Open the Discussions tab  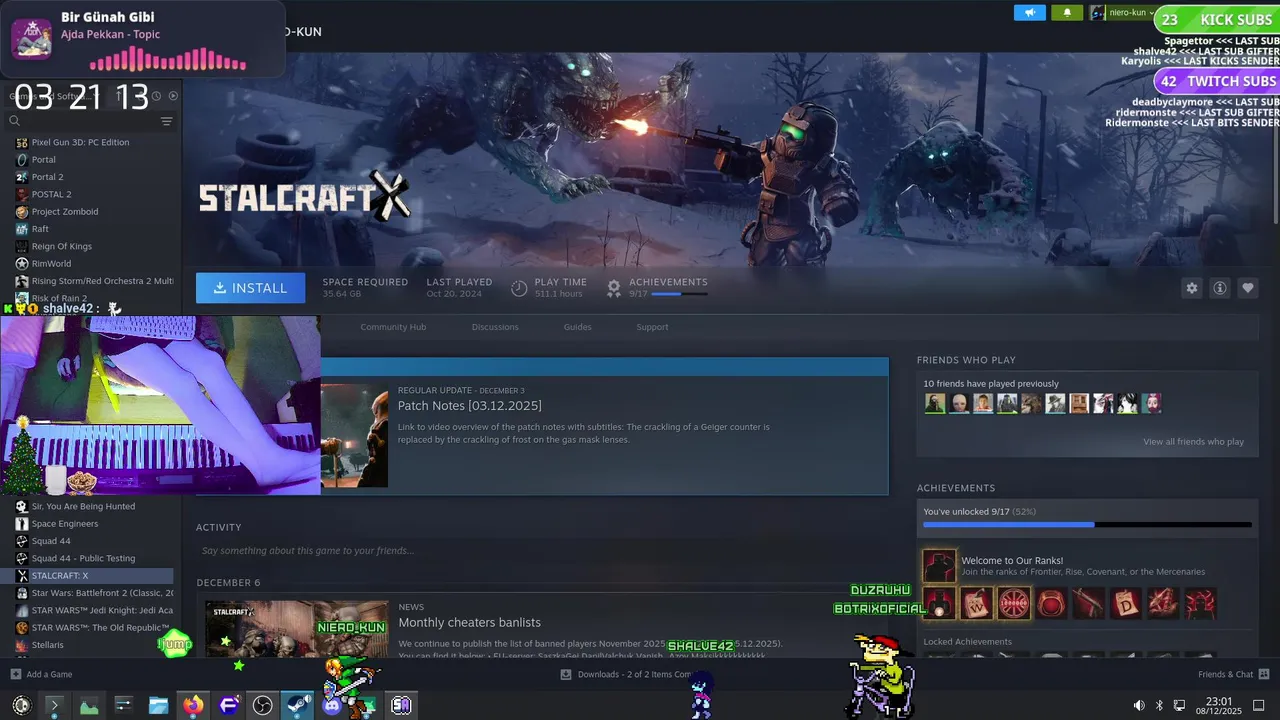click(x=495, y=327)
